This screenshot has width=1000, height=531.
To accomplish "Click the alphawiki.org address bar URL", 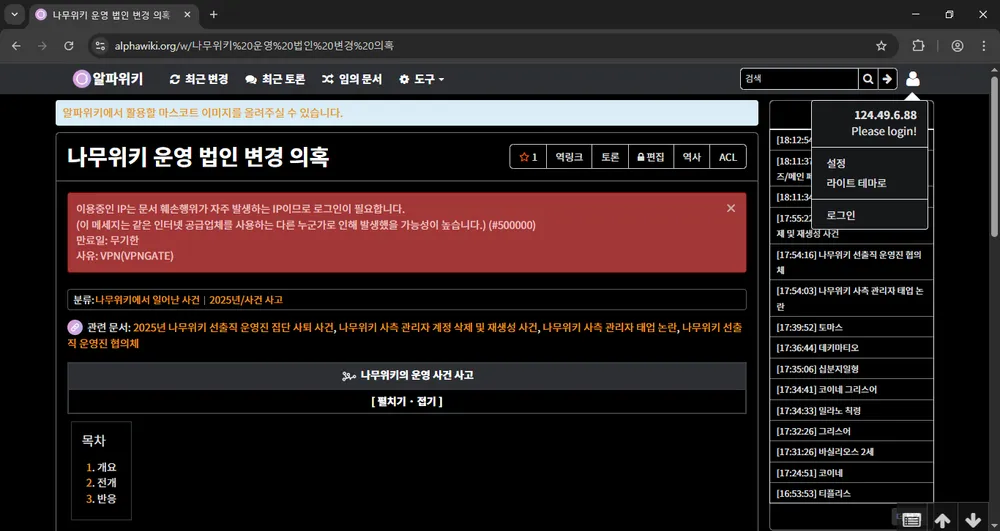I will (x=254, y=46).
